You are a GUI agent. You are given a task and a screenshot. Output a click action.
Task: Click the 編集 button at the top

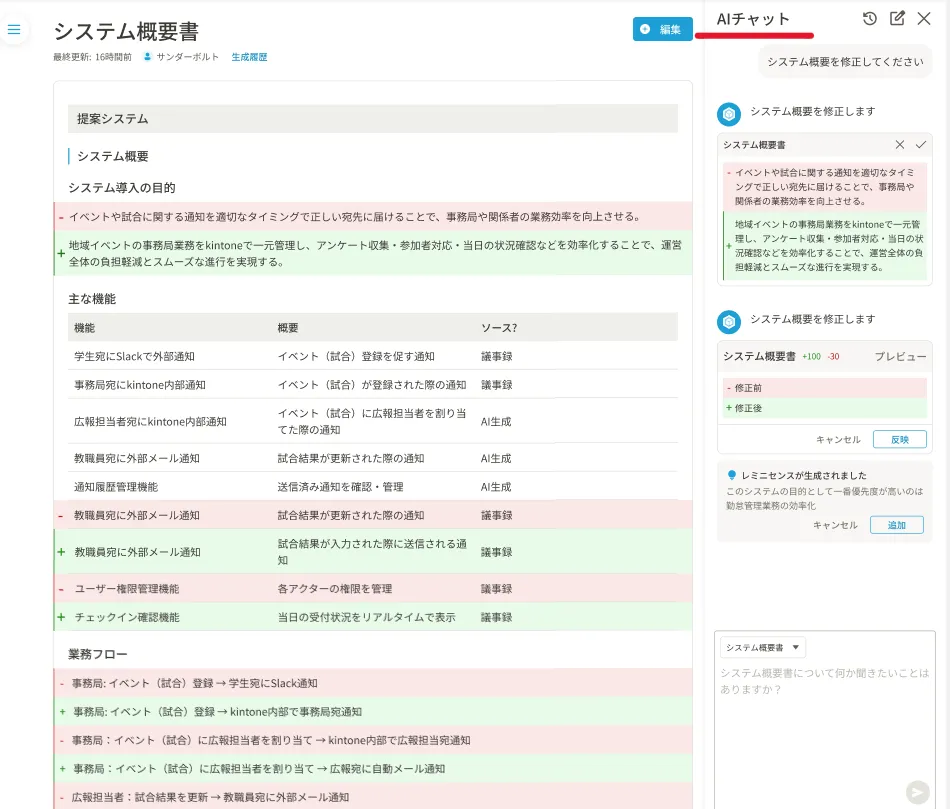pos(662,30)
